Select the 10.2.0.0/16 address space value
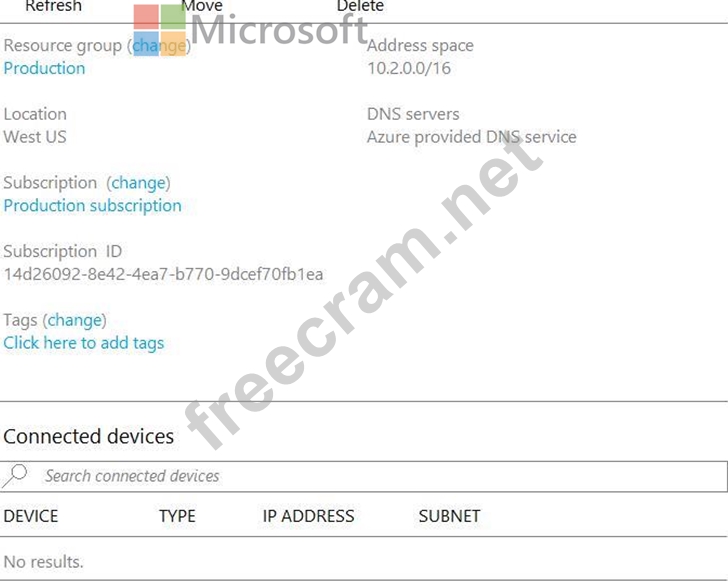728x585 pixels. [409, 68]
